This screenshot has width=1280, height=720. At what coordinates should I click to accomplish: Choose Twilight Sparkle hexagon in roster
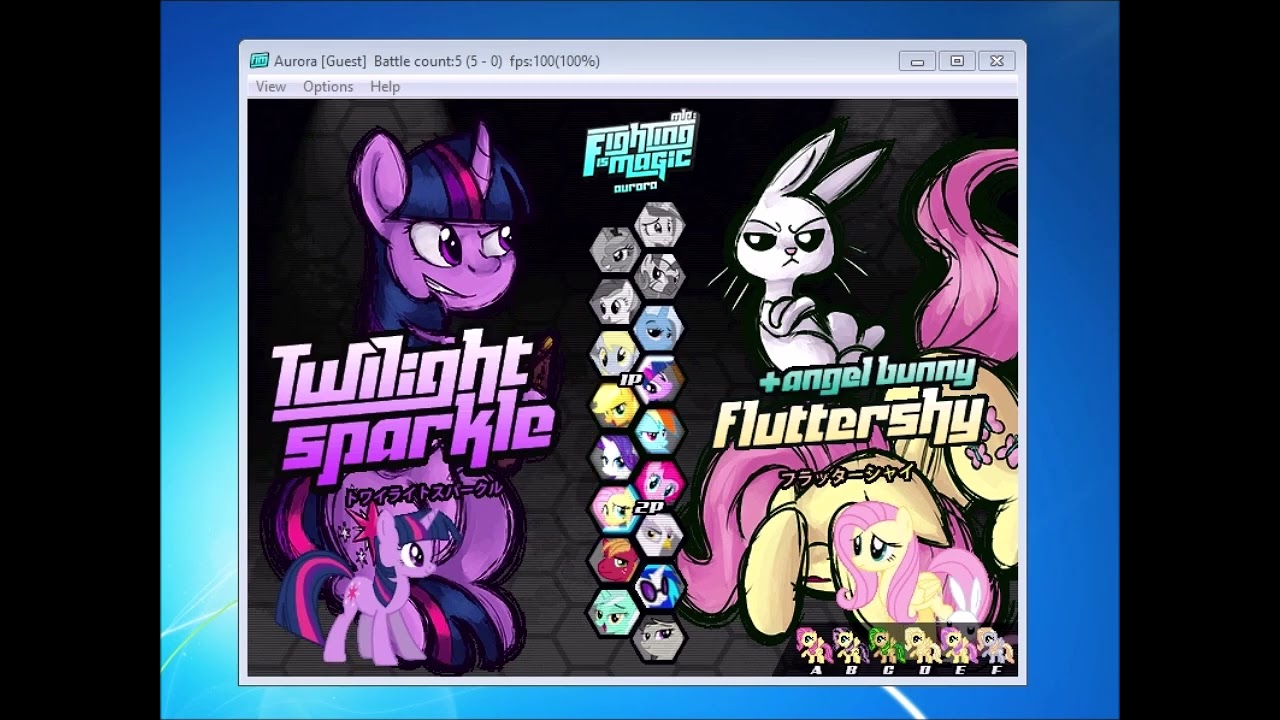click(x=660, y=379)
